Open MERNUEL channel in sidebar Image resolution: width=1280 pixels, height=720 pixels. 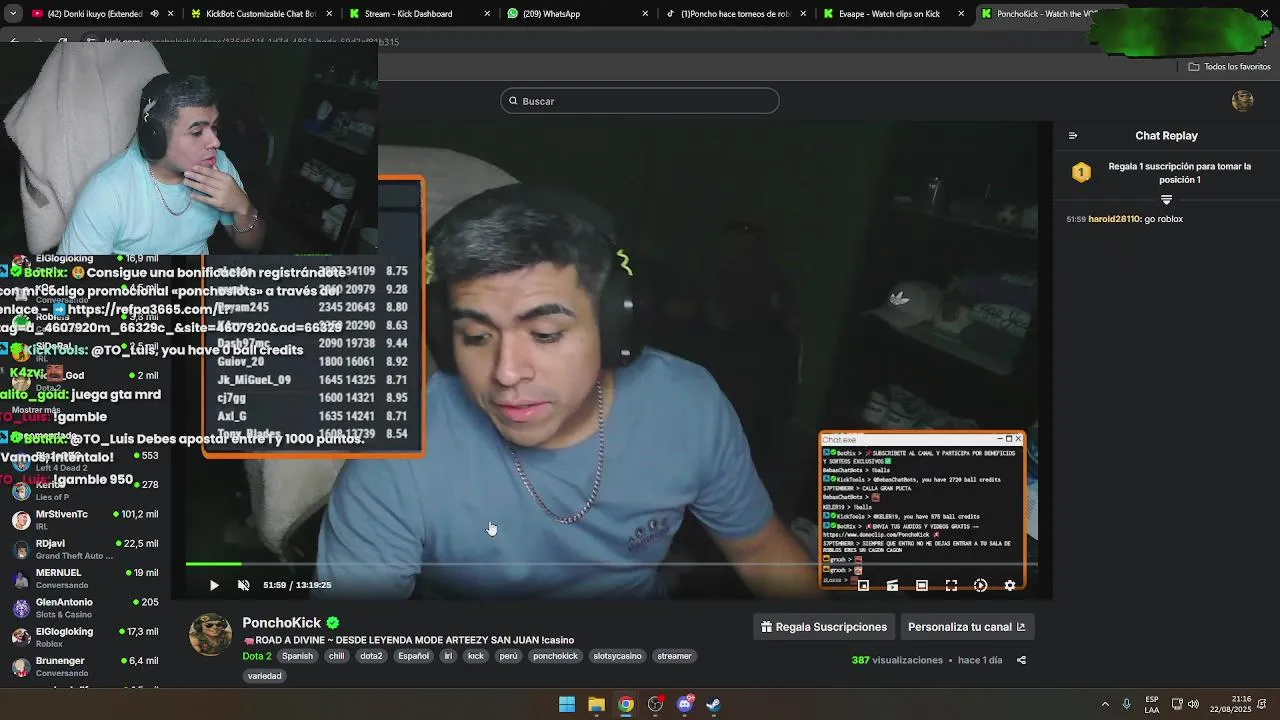click(85, 578)
